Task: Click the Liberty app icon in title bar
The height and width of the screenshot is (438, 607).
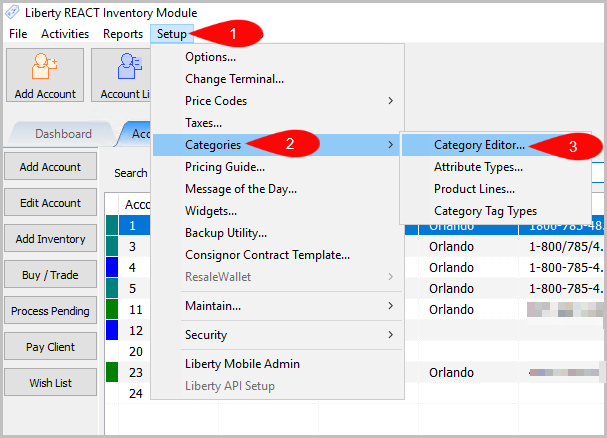Action: point(12,12)
